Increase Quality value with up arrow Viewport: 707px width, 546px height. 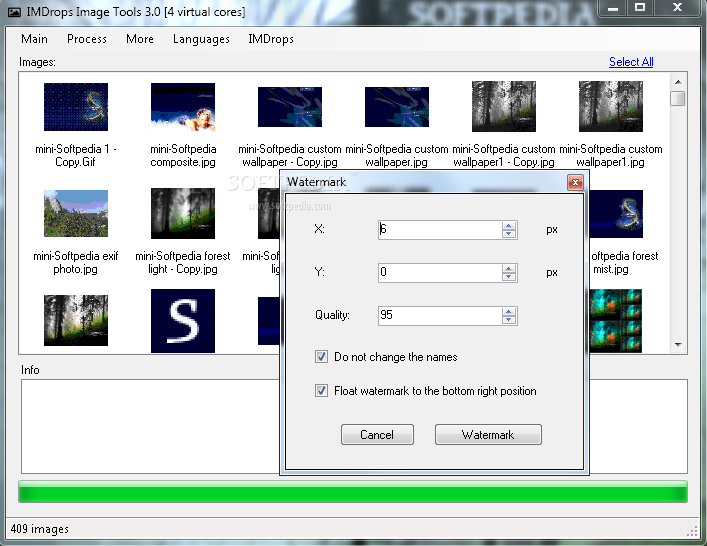coord(509,311)
